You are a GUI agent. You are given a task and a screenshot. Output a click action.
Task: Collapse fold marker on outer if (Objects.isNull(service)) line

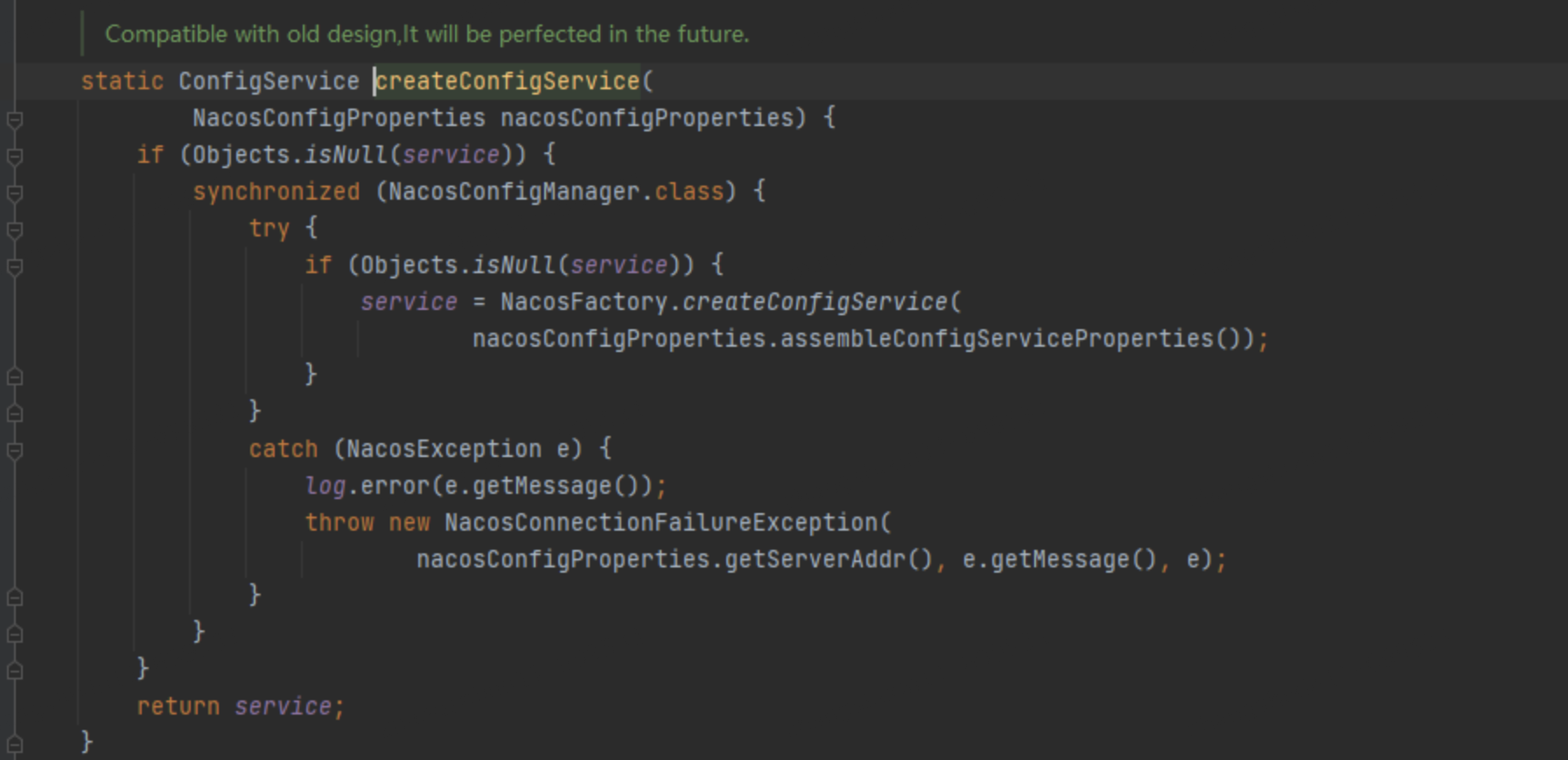coord(14,156)
